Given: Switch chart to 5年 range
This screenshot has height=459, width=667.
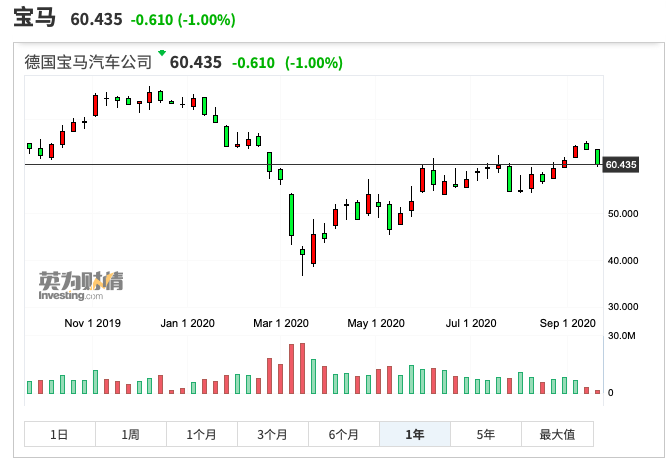Looking at the screenshot, I should (x=486, y=434).
